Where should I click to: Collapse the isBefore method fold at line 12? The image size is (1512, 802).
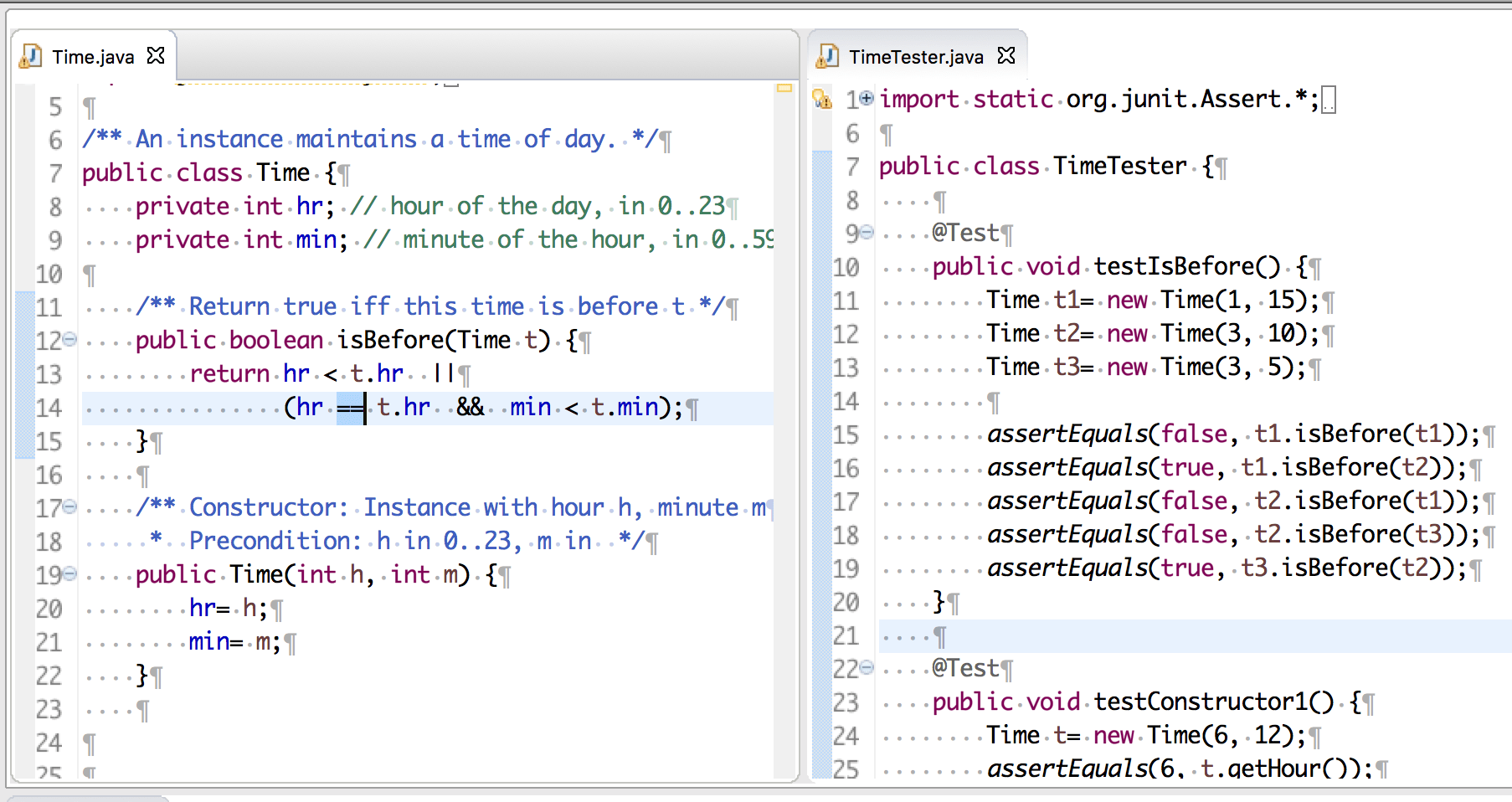point(69,340)
